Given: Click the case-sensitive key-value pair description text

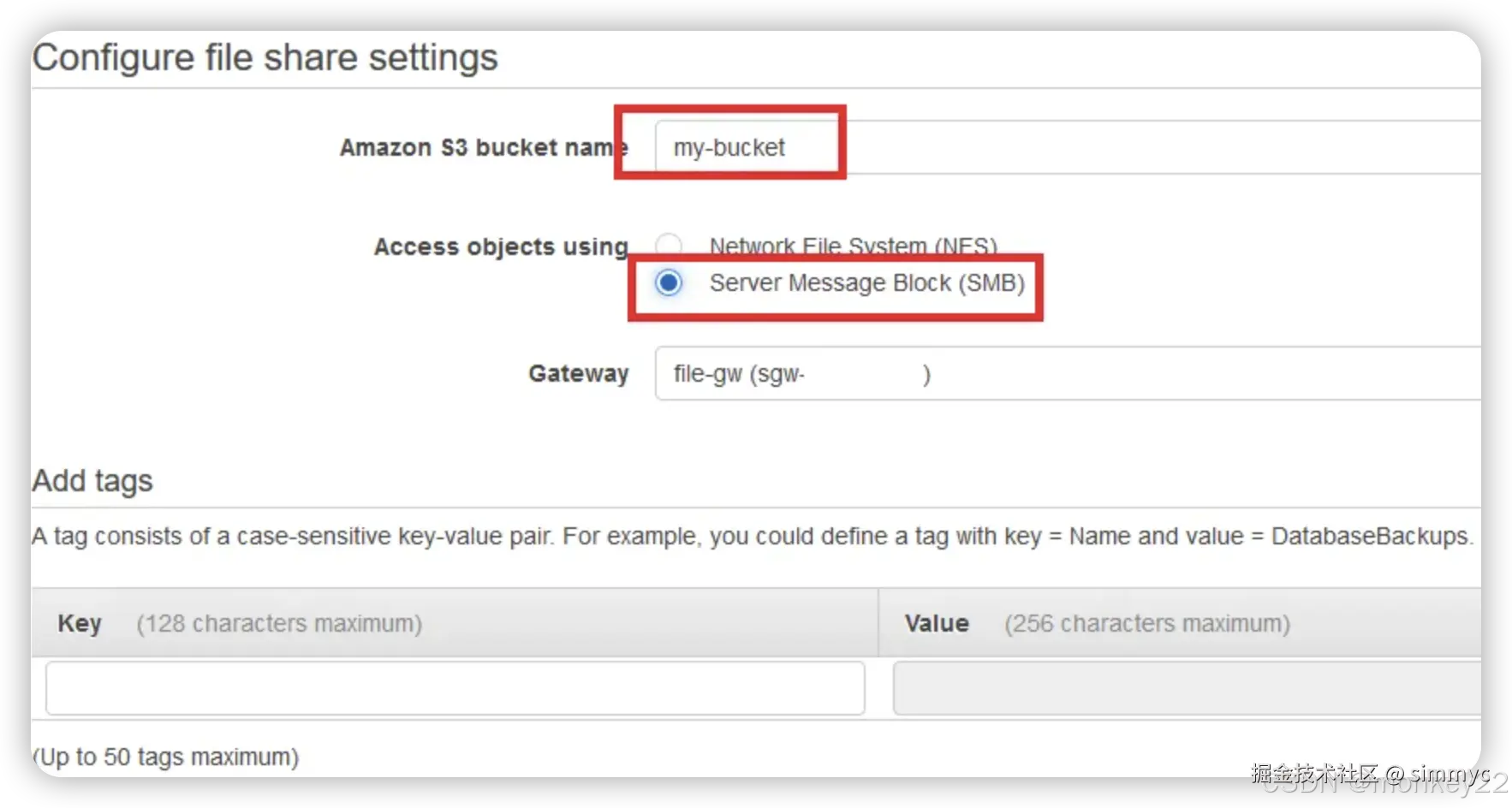Looking at the screenshot, I should tap(752, 537).
